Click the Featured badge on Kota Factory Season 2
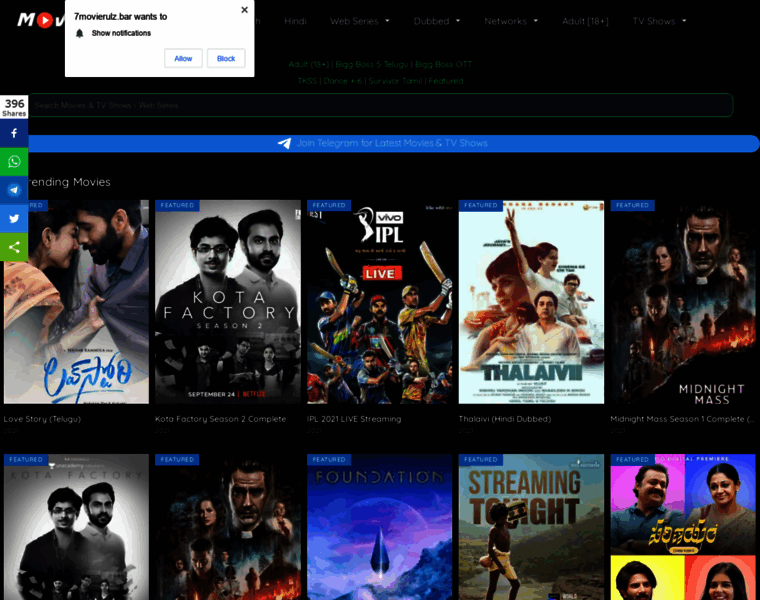760x600 pixels. pyautogui.click(x=177, y=205)
